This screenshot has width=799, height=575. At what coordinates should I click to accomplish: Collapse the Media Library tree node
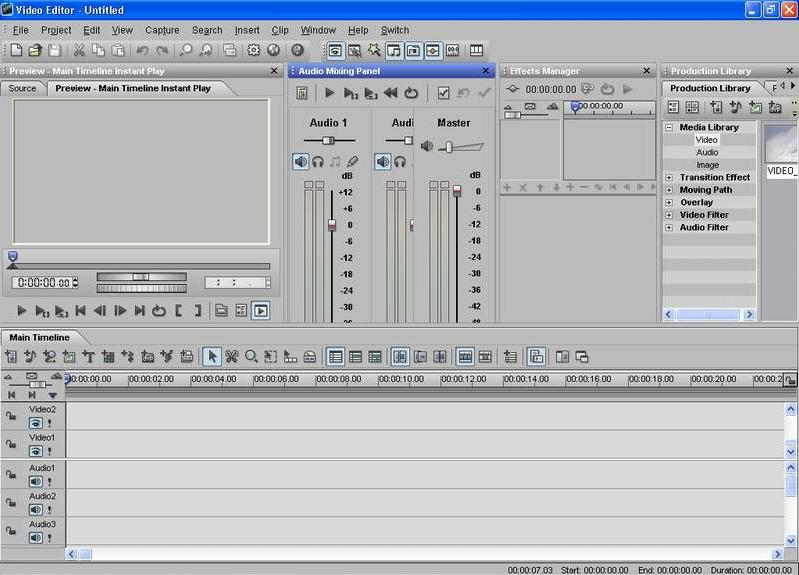(x=669, y=128)
